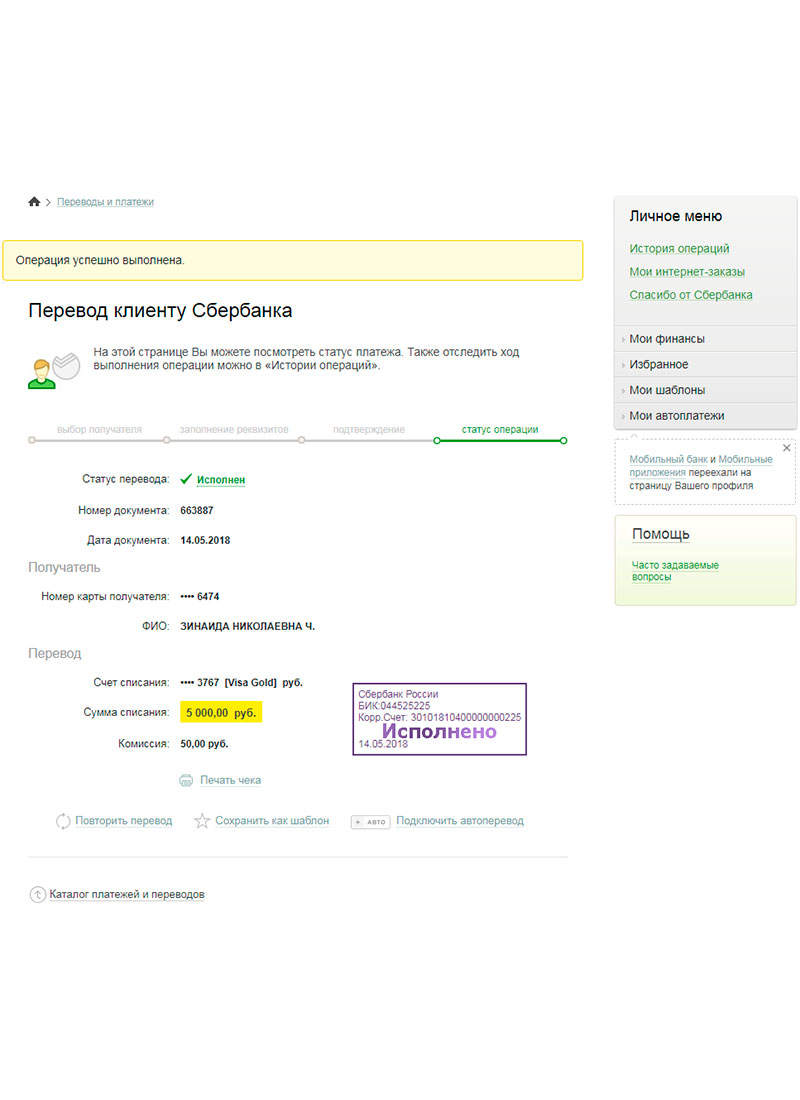Click the printer icon for receipt
This screenshot has width=800, height=1100.
pyautogui.click(x=186, y=780)
